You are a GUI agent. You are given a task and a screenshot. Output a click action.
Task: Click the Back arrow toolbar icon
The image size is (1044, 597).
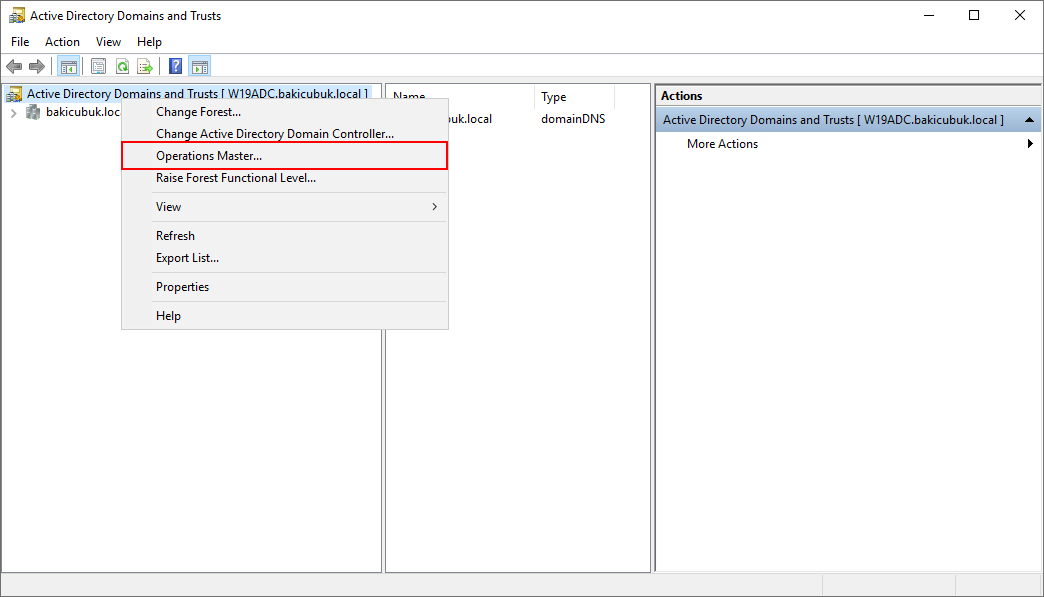(14, 67)
